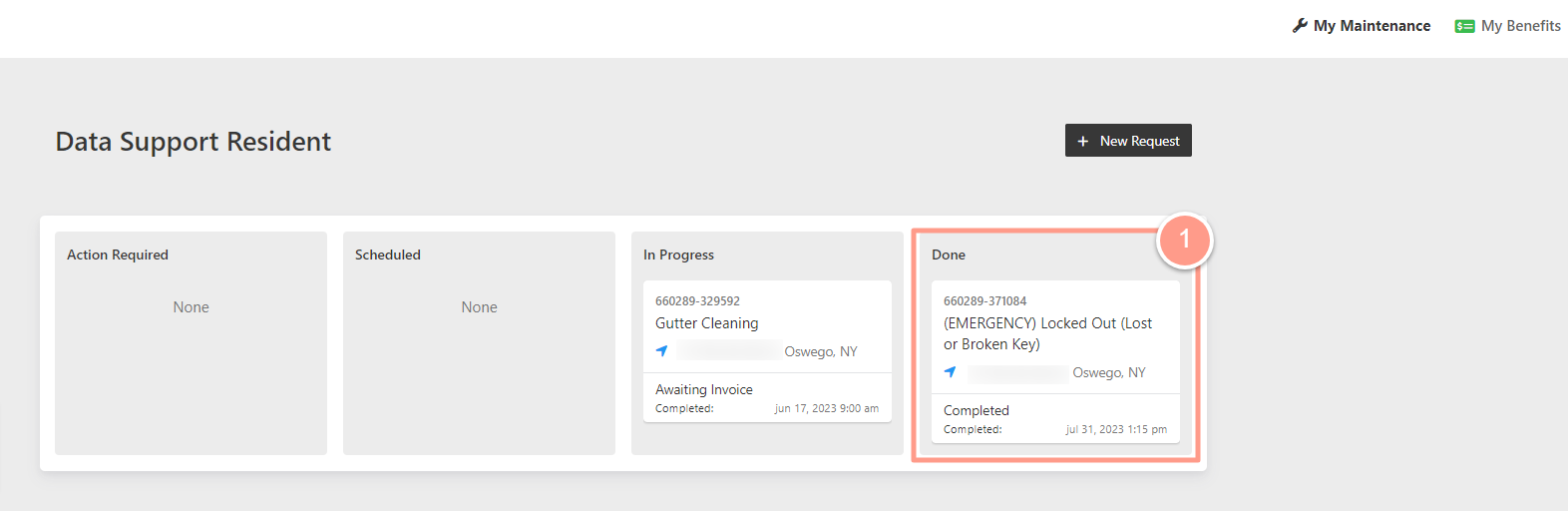This screenshot has width=1568, height=511.
Task: Open the My Maintenance menu item
Action: (x=1362, y=26)
